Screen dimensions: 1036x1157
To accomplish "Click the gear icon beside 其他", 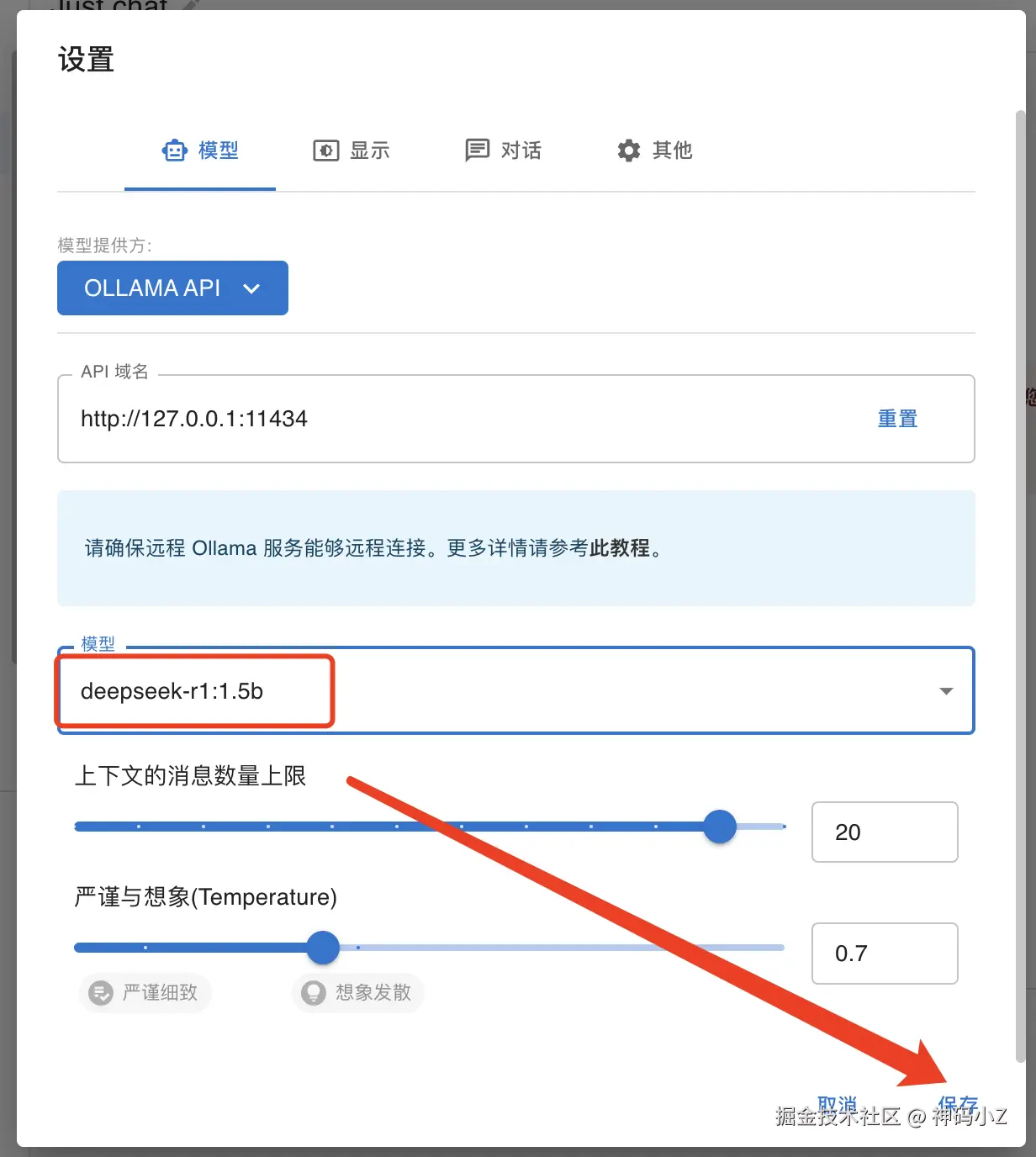I will pos(629,151).
